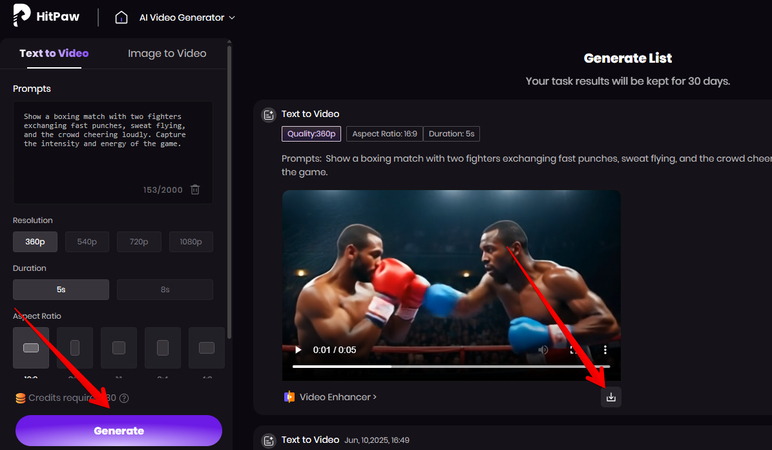
Task: Select the last, shorter landscape aspect ratio
Action: click(x=206, y=348)
